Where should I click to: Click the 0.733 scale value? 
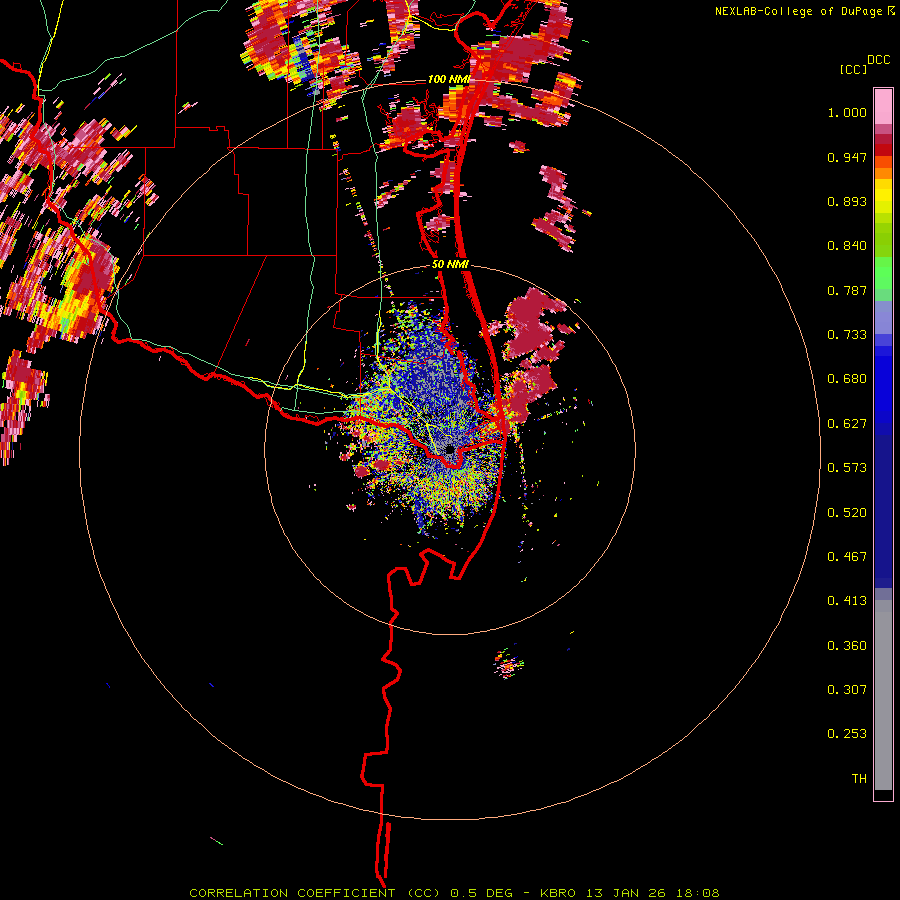[847, 335]
